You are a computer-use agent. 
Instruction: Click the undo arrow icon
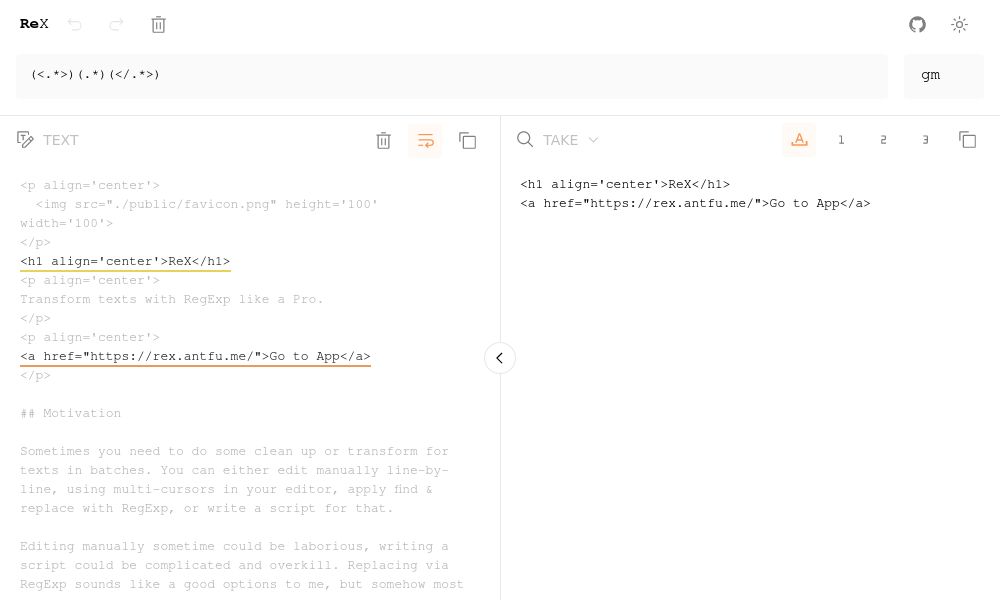tap(75, 25)
